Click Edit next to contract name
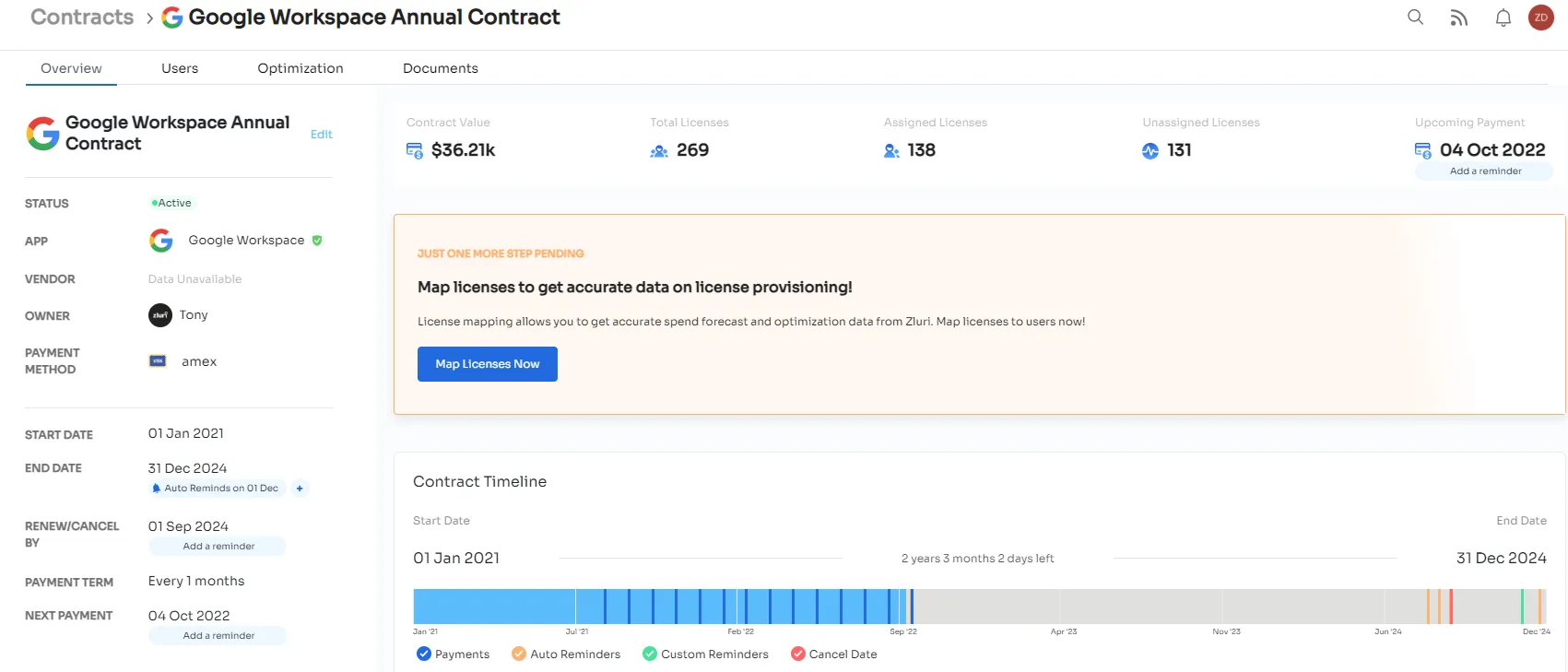The width and height of the screenshot is (1568, 672). tap(322, 135)
